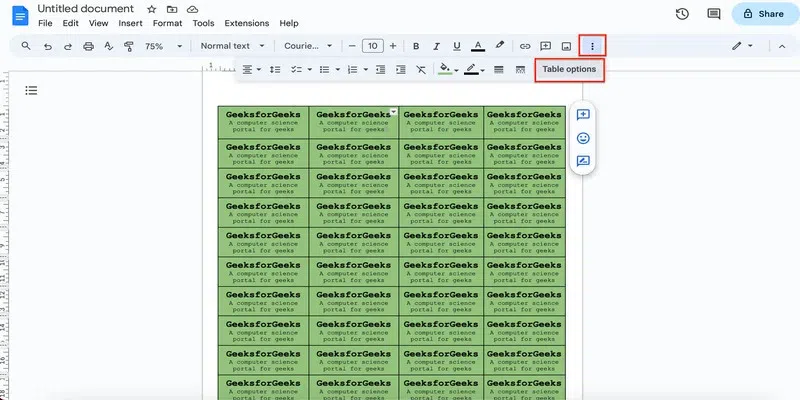
Task: Rename the Untitled document title
Action: click(x=86, y=9)
